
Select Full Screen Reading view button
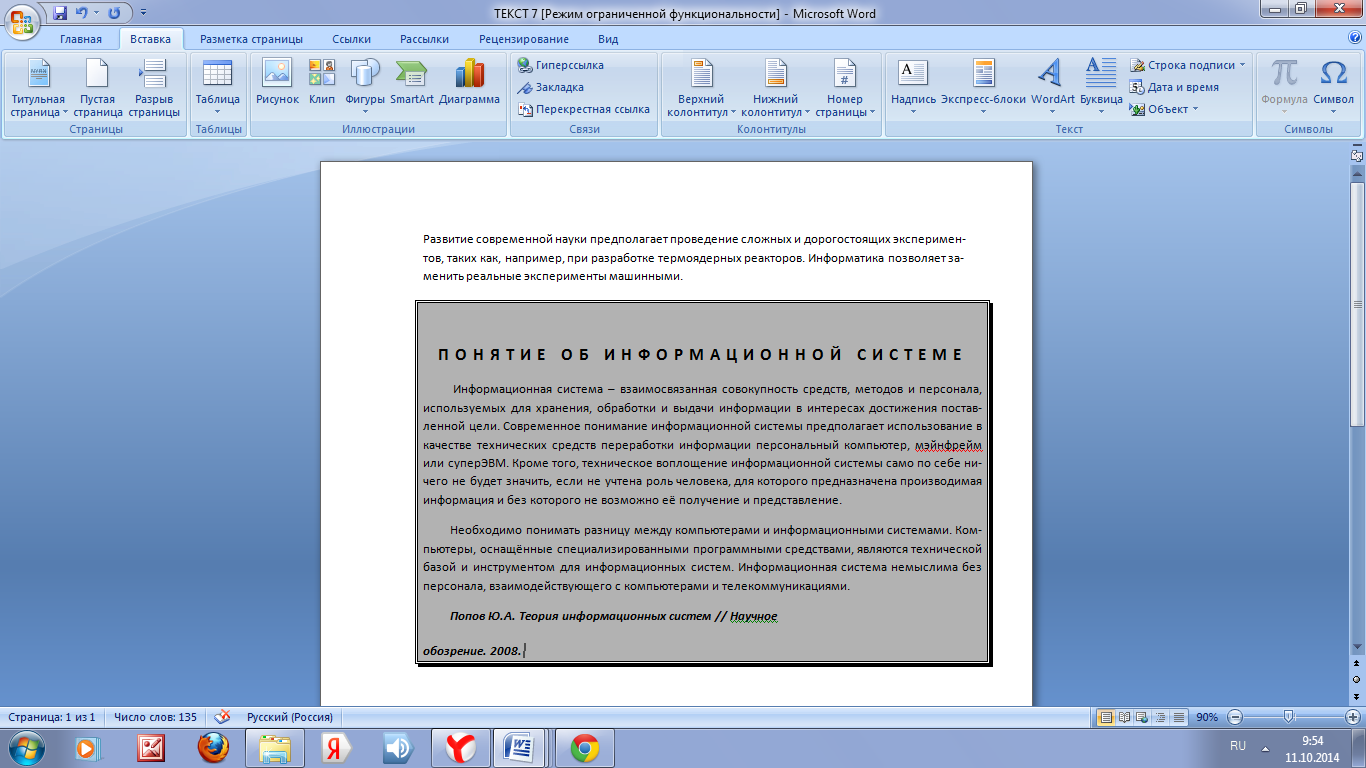1124,717
